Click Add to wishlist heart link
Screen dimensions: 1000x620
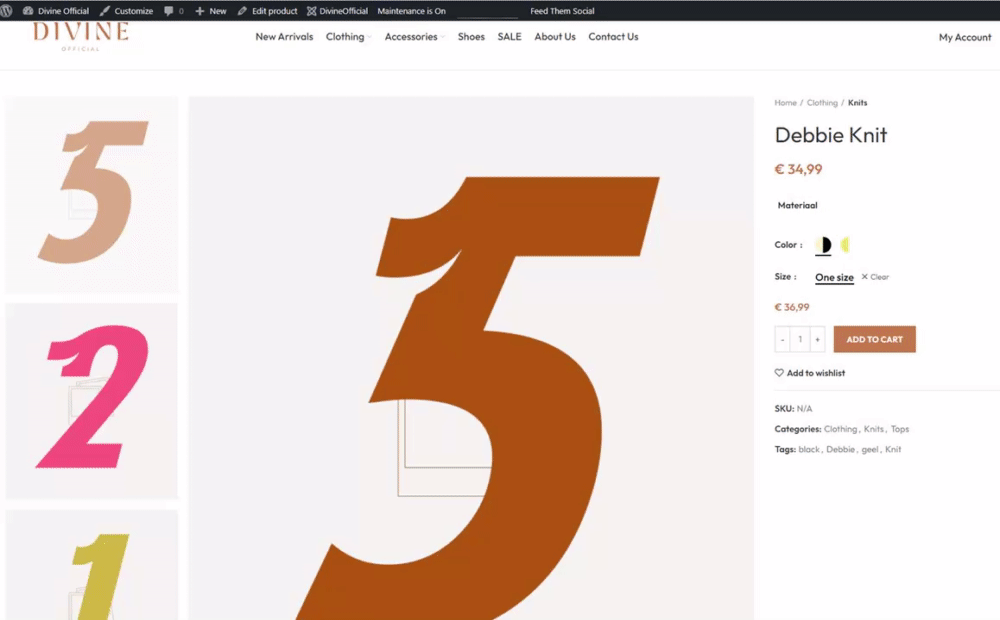click(x=810, y=373)
